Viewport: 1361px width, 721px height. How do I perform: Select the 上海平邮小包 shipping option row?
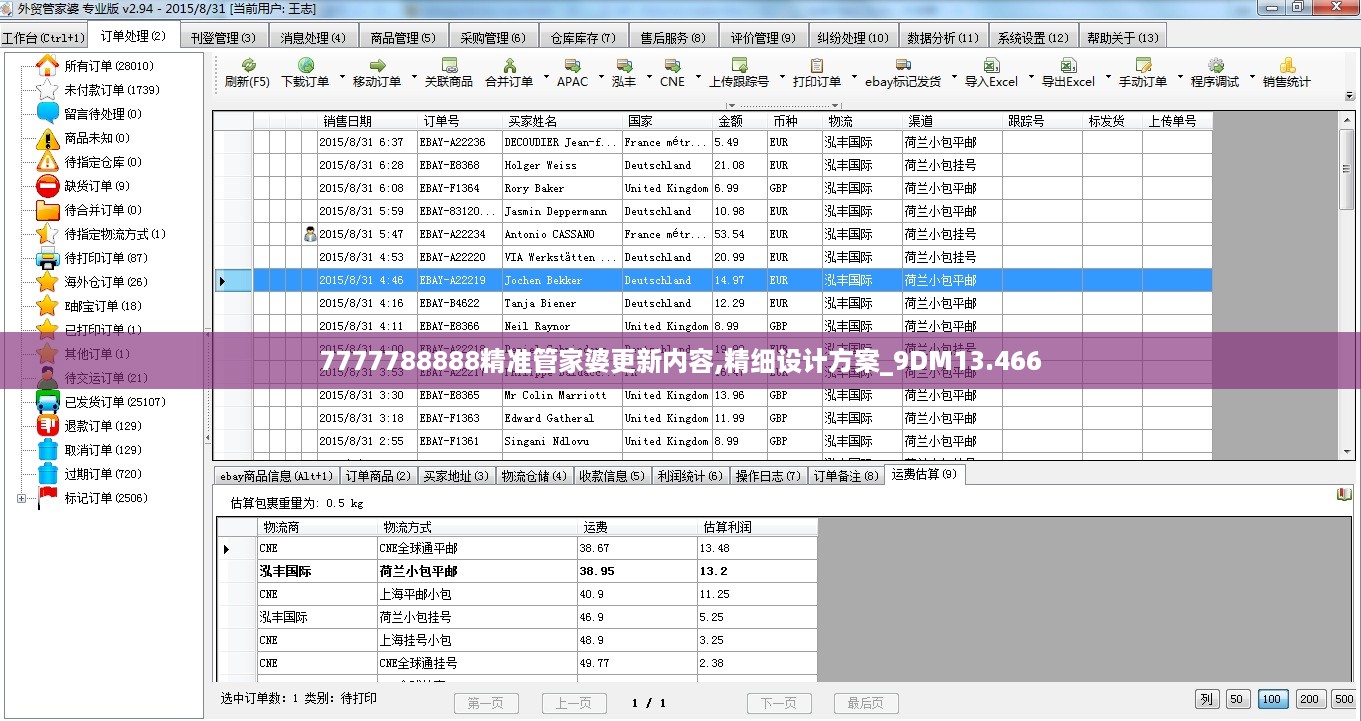[x=517, y=594]
